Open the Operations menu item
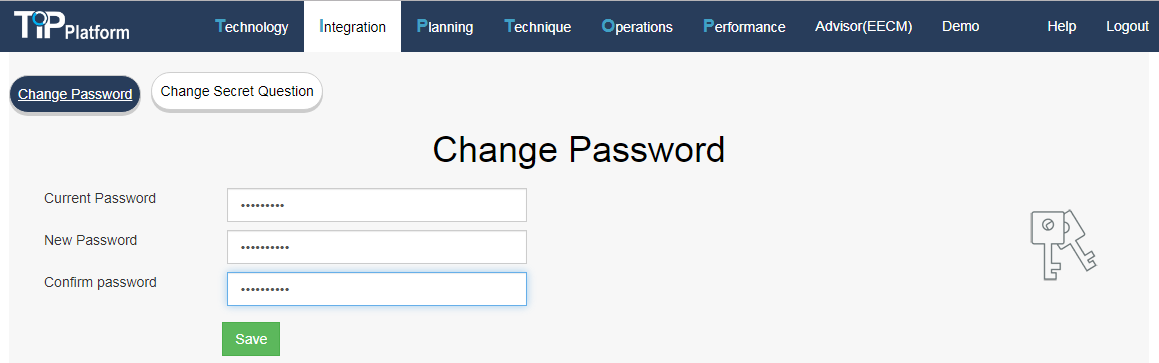Viewport: 1159px width, 363px height. point(637,27)
